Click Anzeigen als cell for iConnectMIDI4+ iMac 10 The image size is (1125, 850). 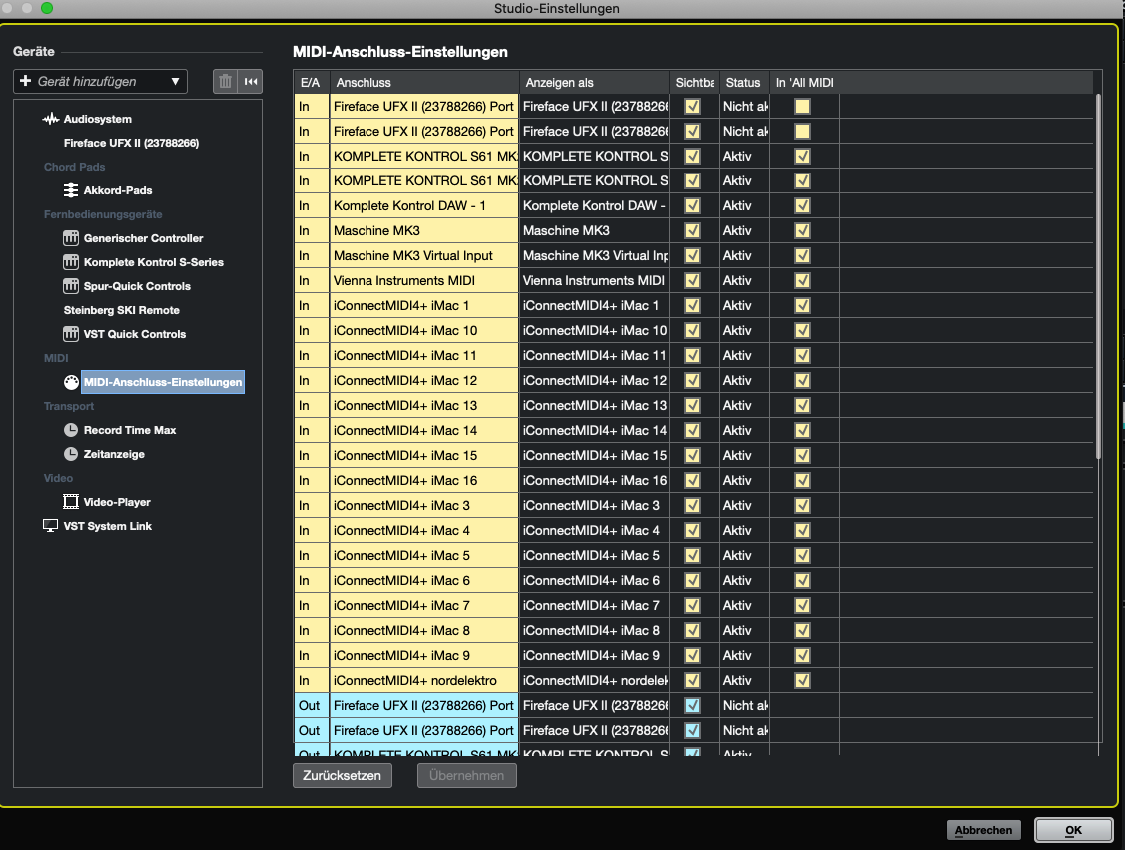pos(594,331)
